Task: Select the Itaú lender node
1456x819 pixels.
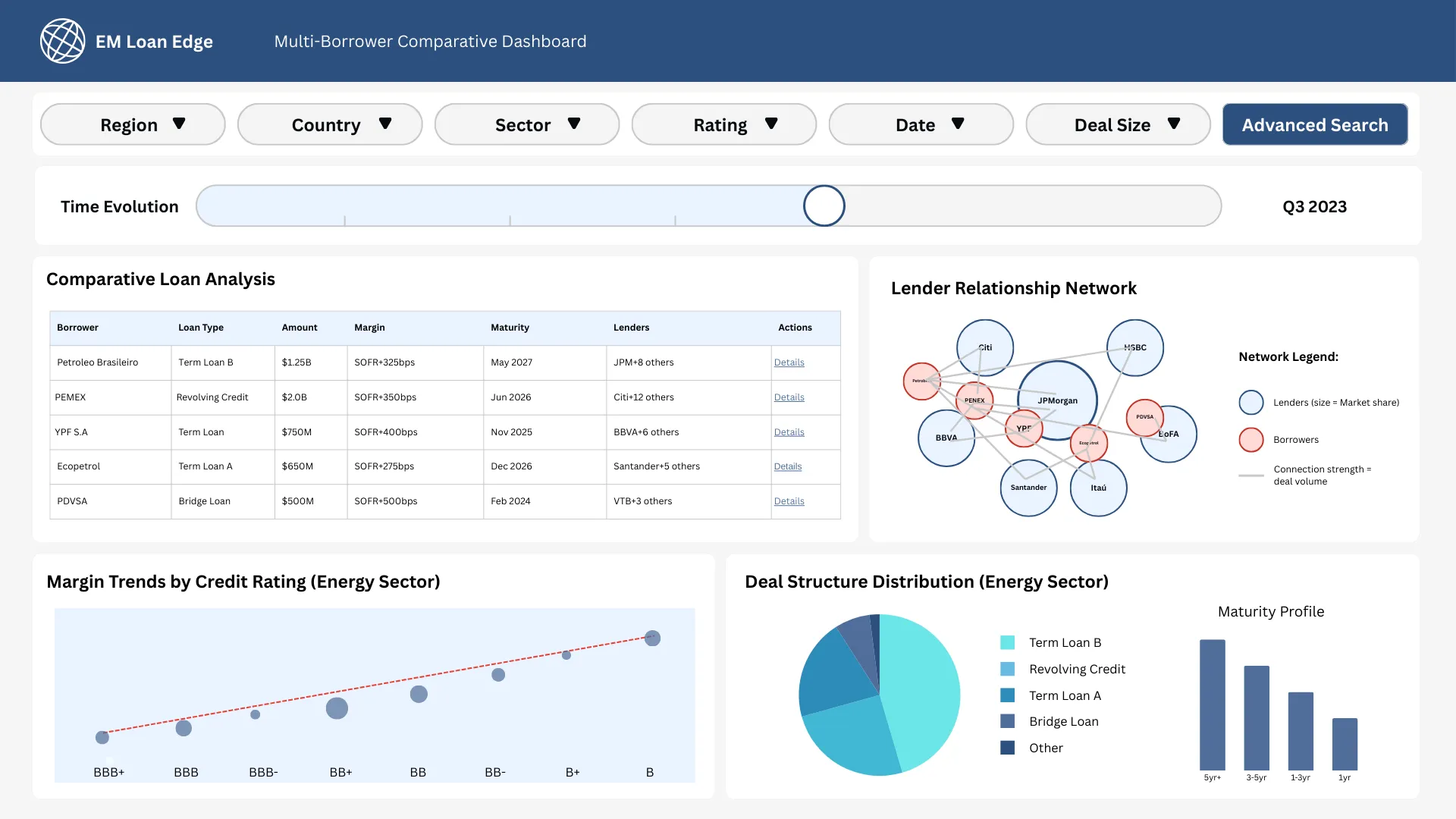Action: [1098, 488]
